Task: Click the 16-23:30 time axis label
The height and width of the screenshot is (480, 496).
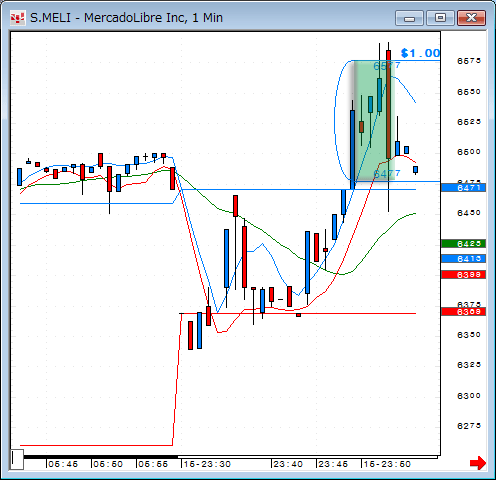Action: coord(207,464)
